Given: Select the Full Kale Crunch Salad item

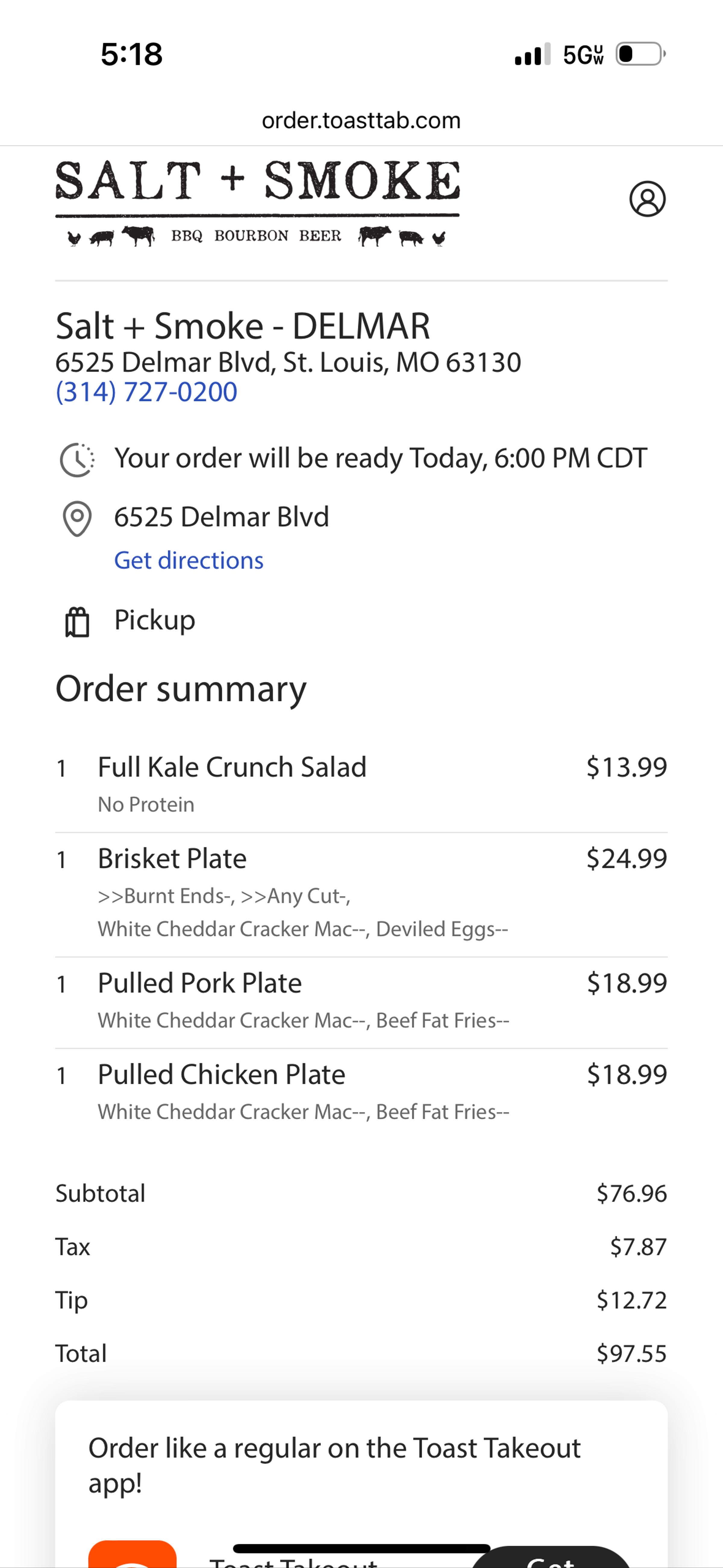Looking at the screenshot, I should 232,767.
